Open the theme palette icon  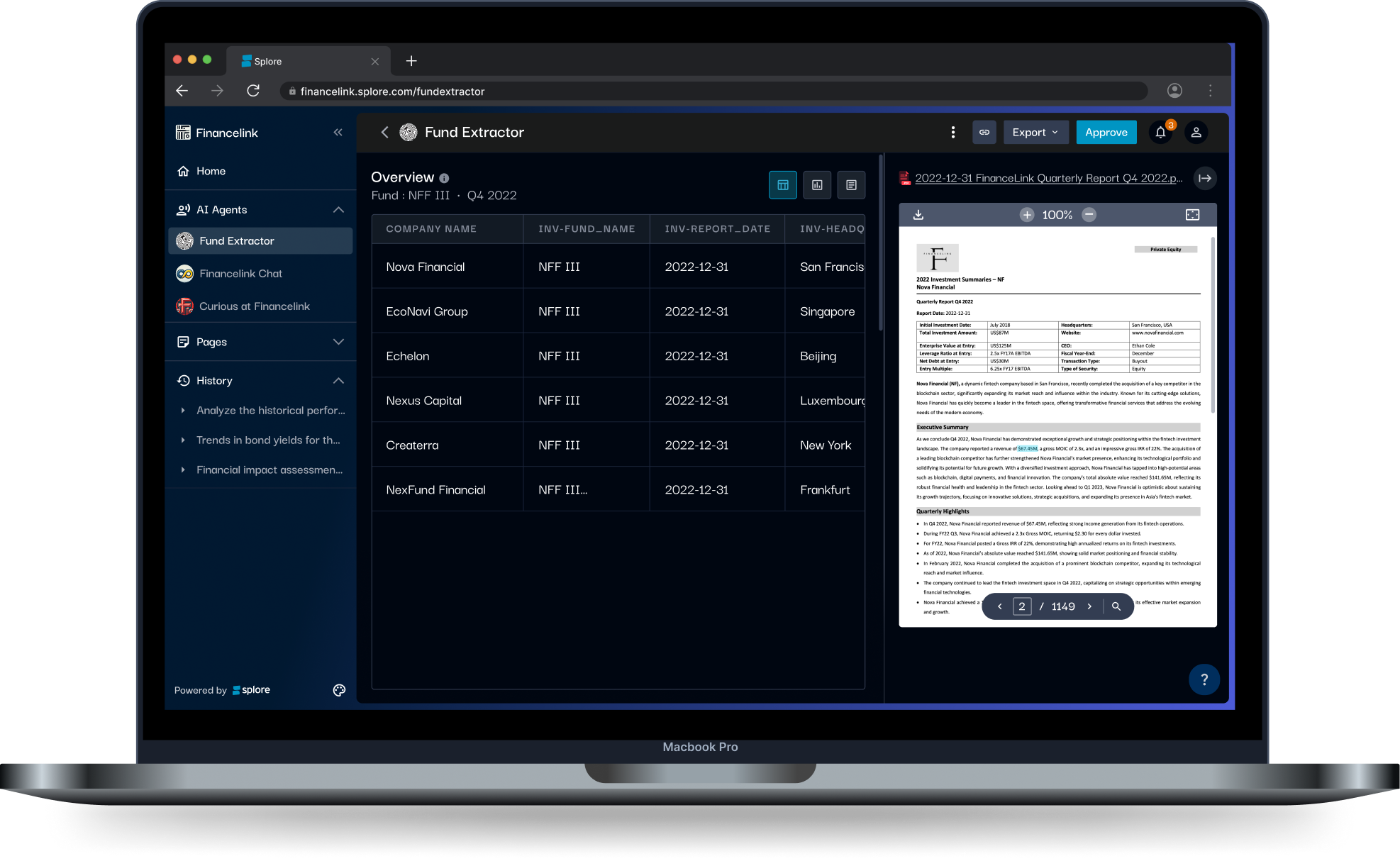click(x=339, y=690)
